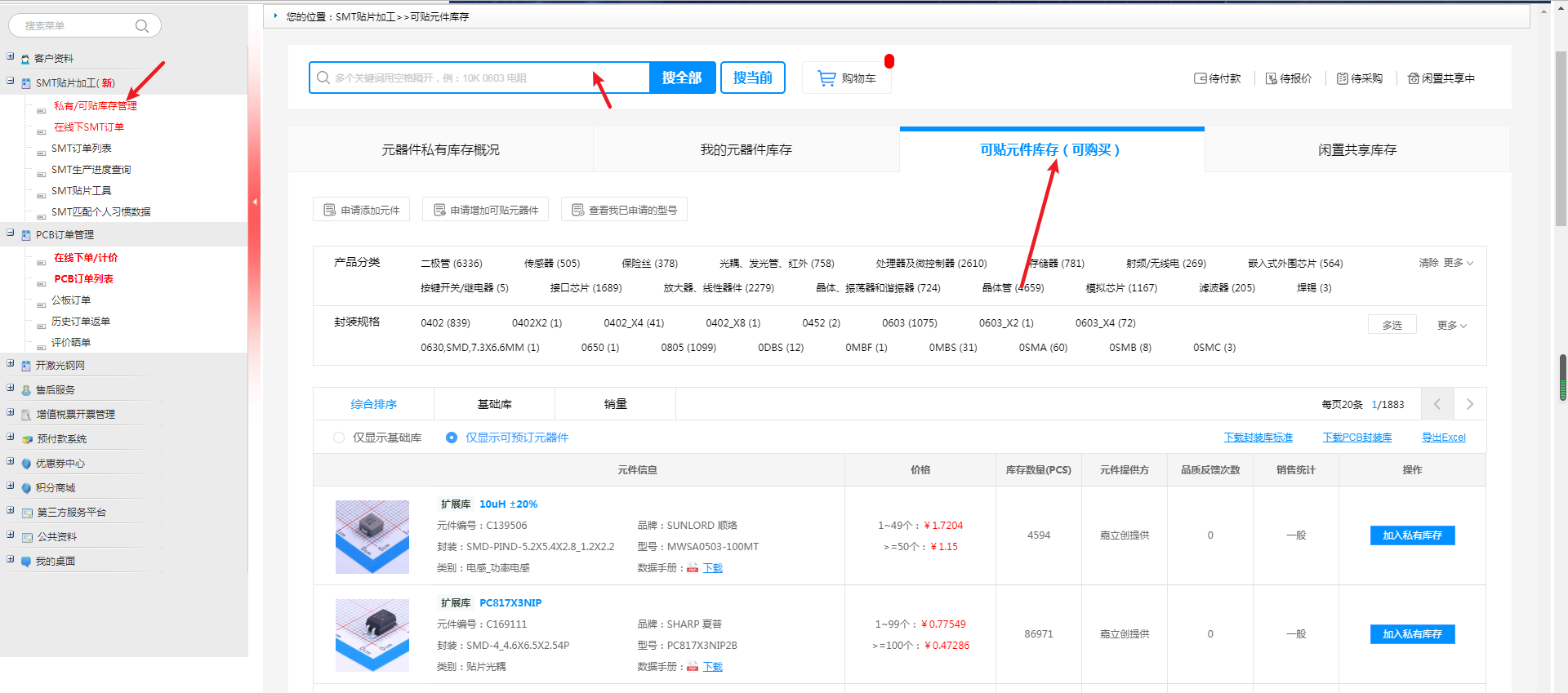Viewport: 1568px width, 693px height.
Task: Expand the 开激光钢网 tree node
Action: pyautogui.click(x=11, y=364)
